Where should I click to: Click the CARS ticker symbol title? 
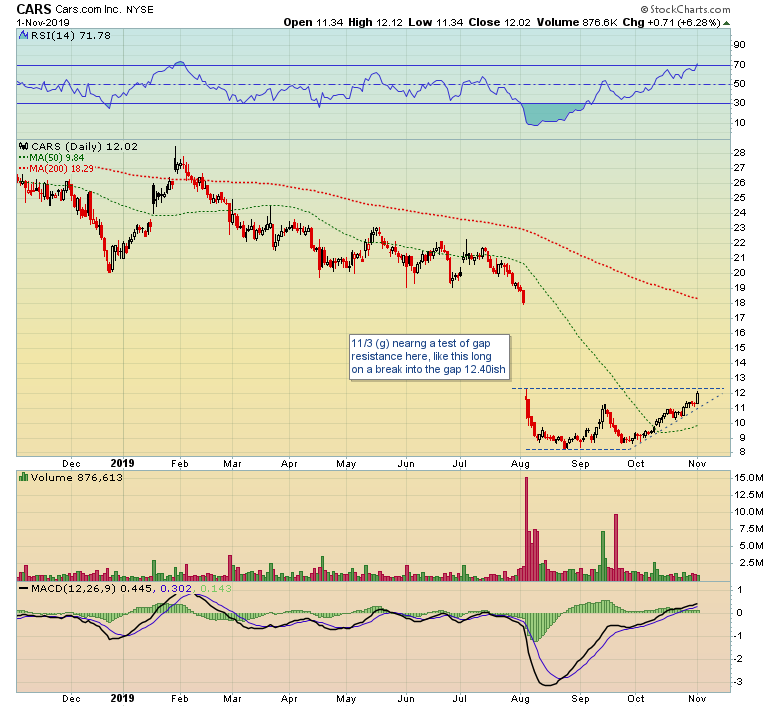tap(33, 9)
